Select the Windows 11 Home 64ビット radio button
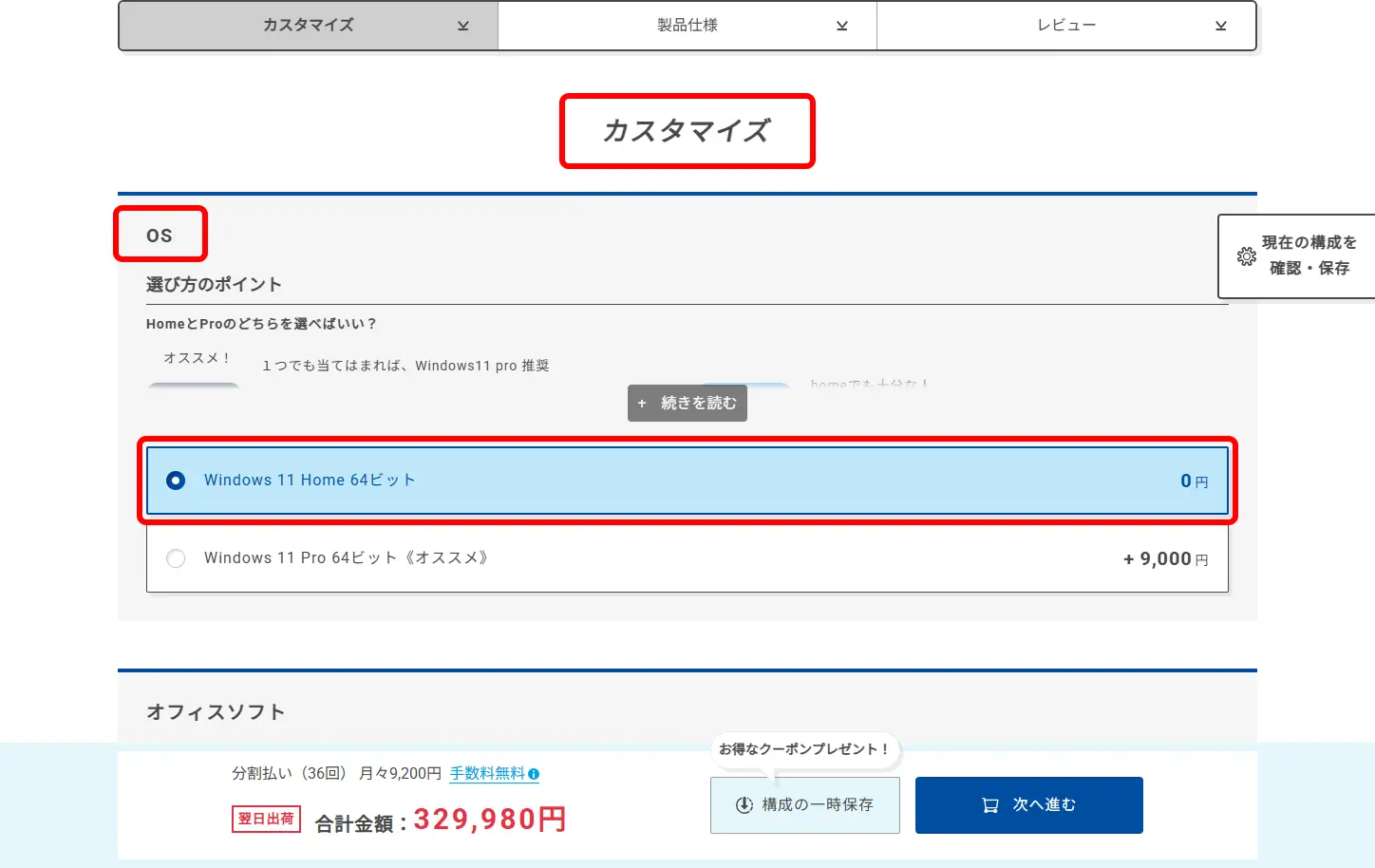Viewport: 1375px width, 868px height. coord(176,481)
